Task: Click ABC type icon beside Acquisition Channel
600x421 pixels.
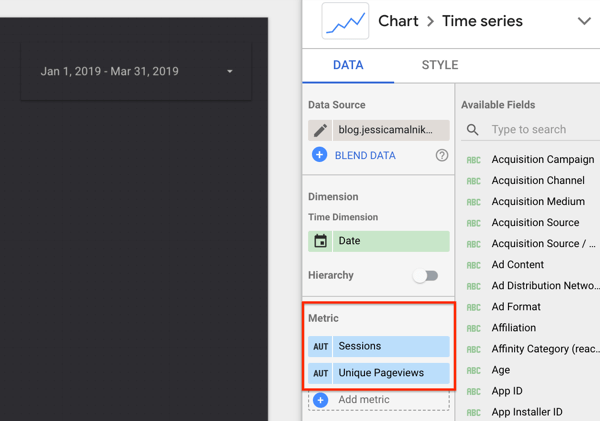Action: [473, 181]
